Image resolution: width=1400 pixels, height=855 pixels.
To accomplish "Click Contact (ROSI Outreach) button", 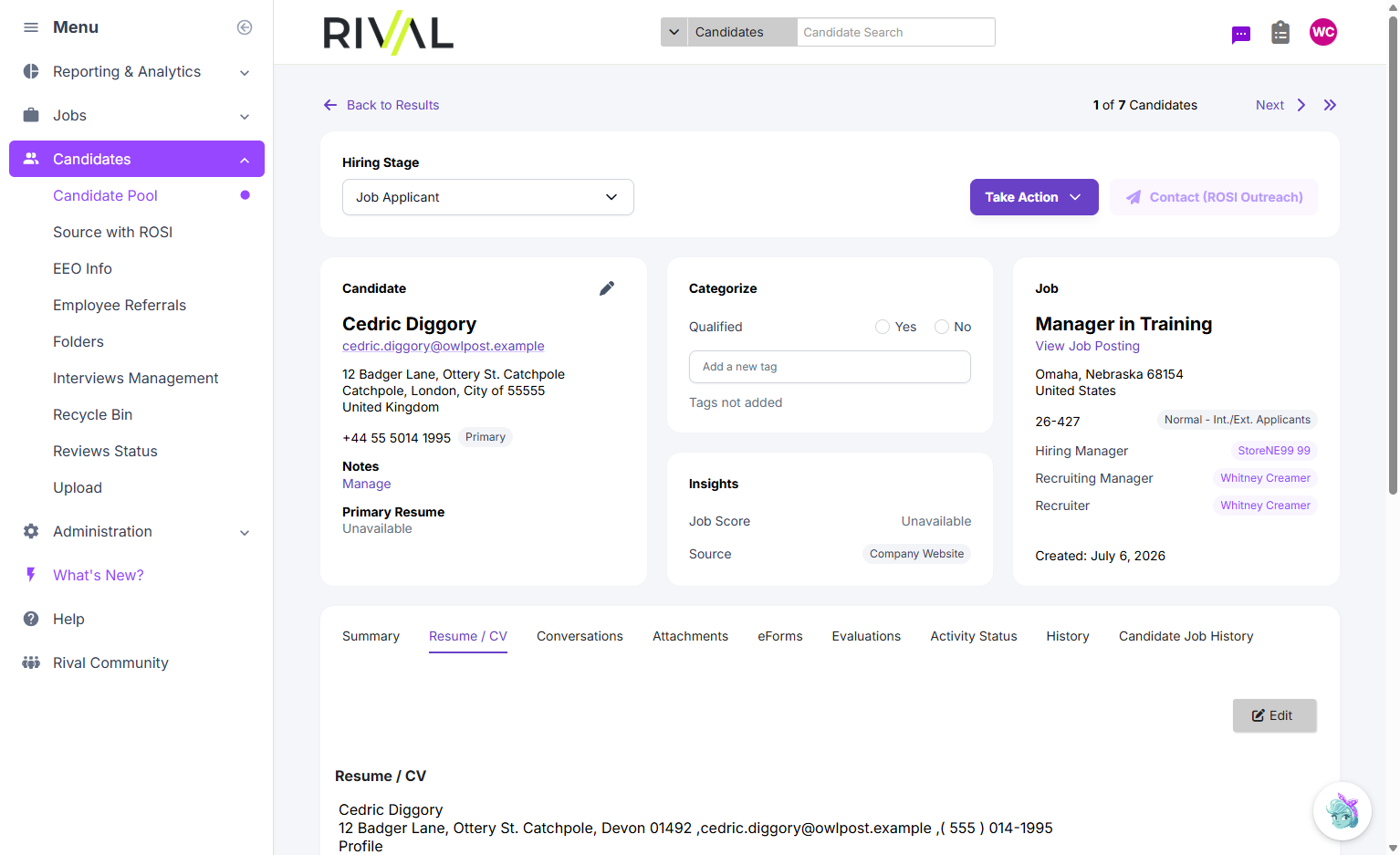I will (1214, 197).
